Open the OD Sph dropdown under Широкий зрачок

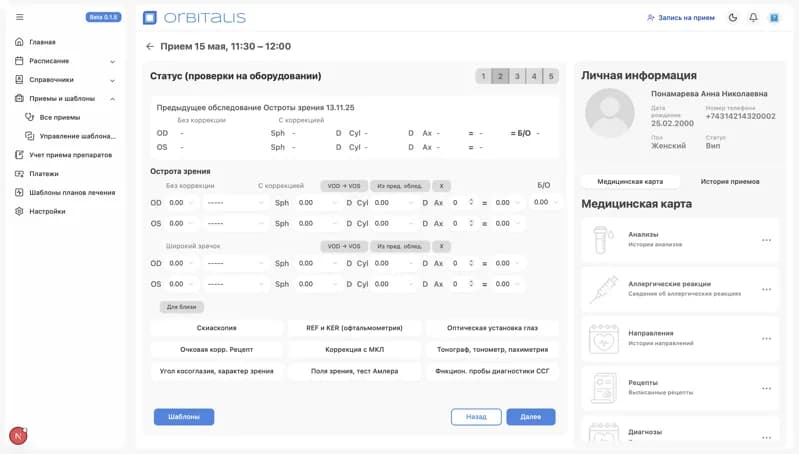pos(318,263)
